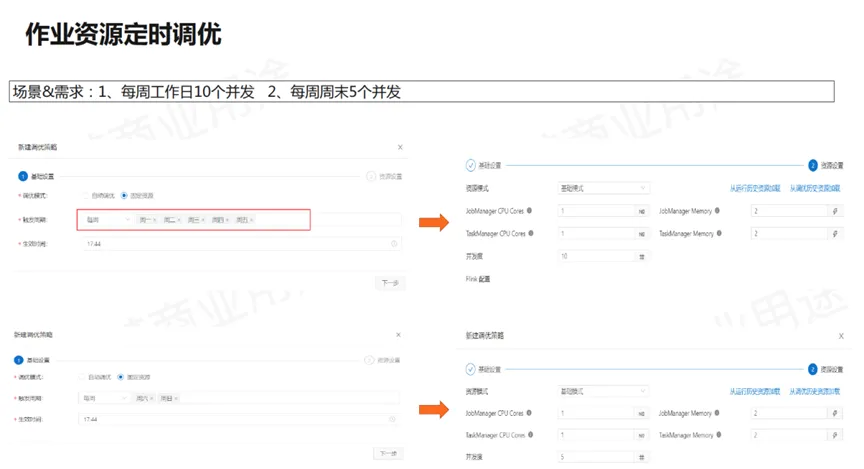864x469 pixels.
Task: Click 从运行历史资源加载 link in 并发度 5 panel
Action: 755,391
